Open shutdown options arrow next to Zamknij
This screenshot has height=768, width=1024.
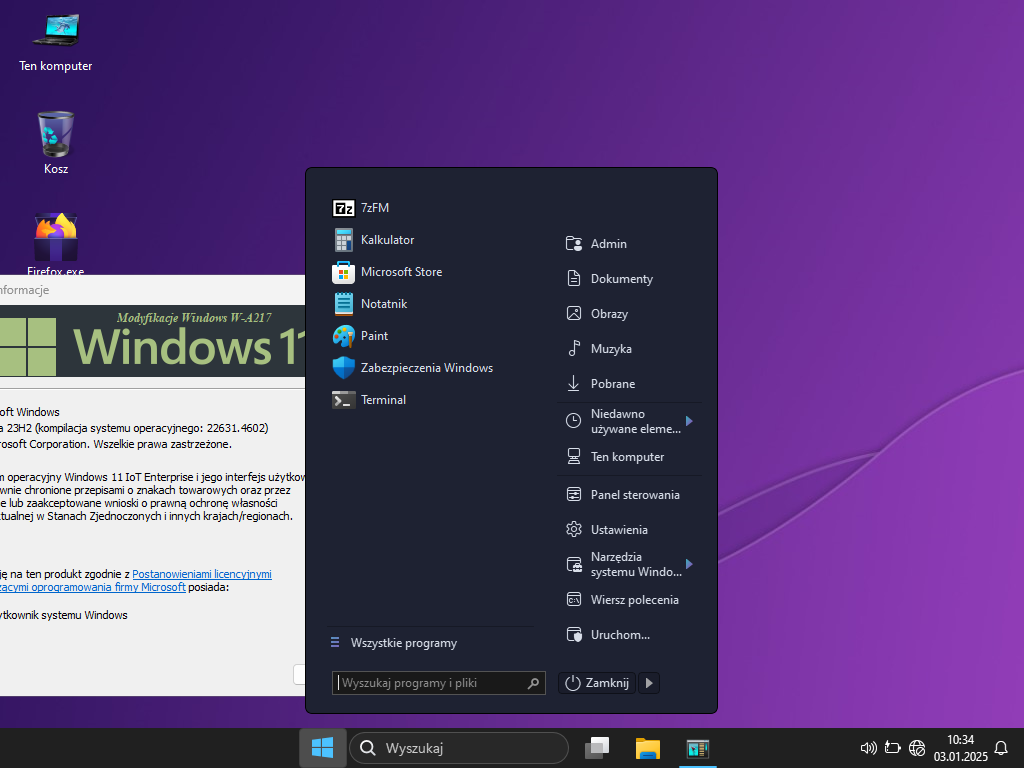[649, 683]
